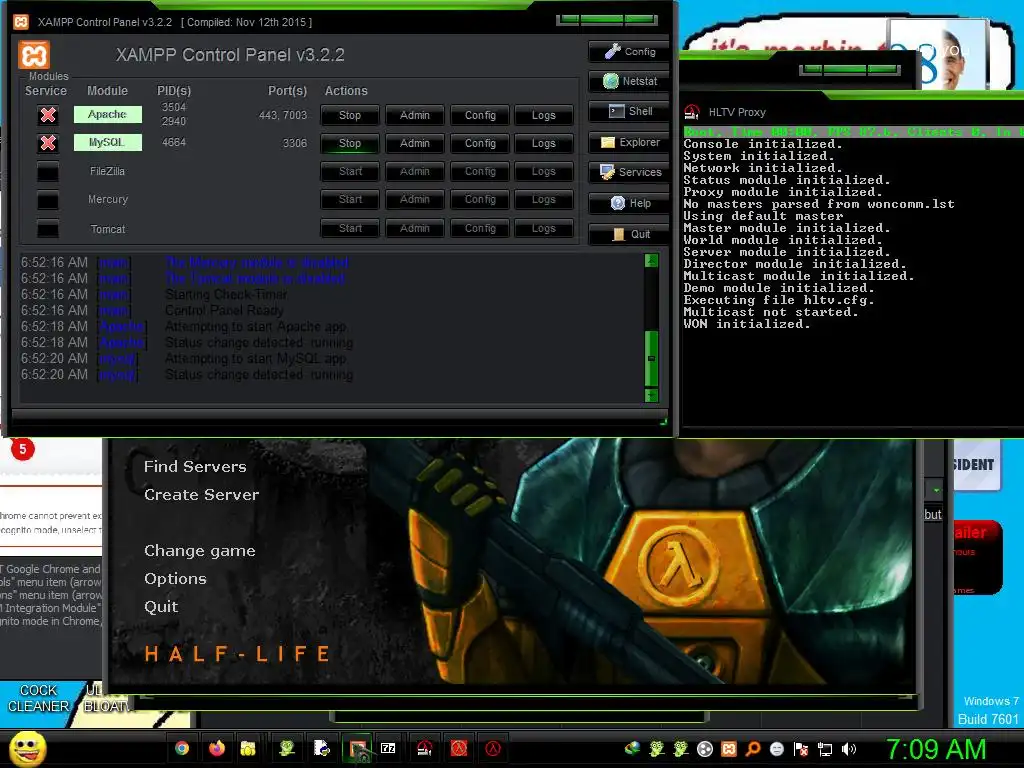Screen dimensions: 1024x768
Task: Switch to the HLTV Proxy taskbar icon
Action: [424, 748]
